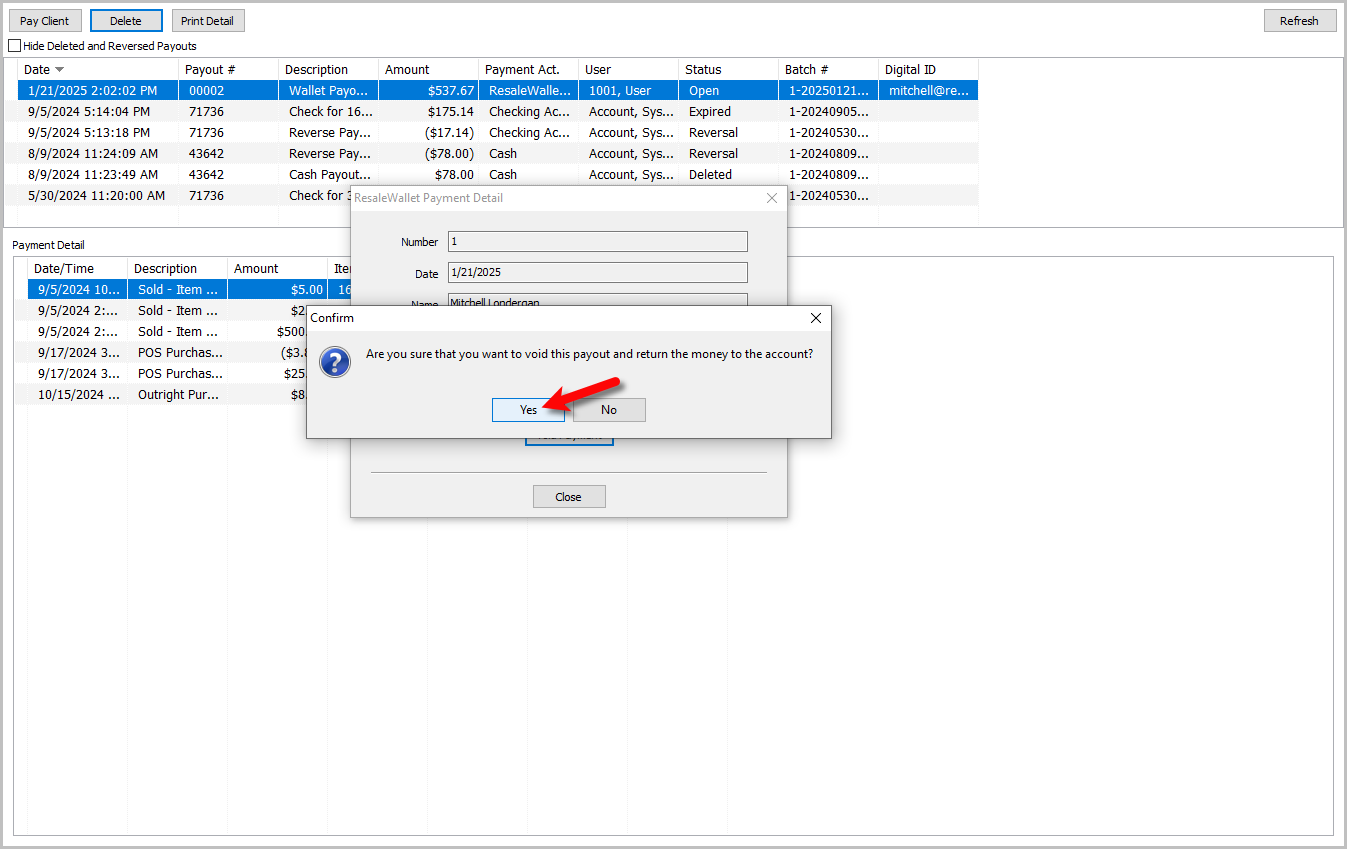
Task: Confirm voiding the payout with Yes
Action: pos(528,410)
